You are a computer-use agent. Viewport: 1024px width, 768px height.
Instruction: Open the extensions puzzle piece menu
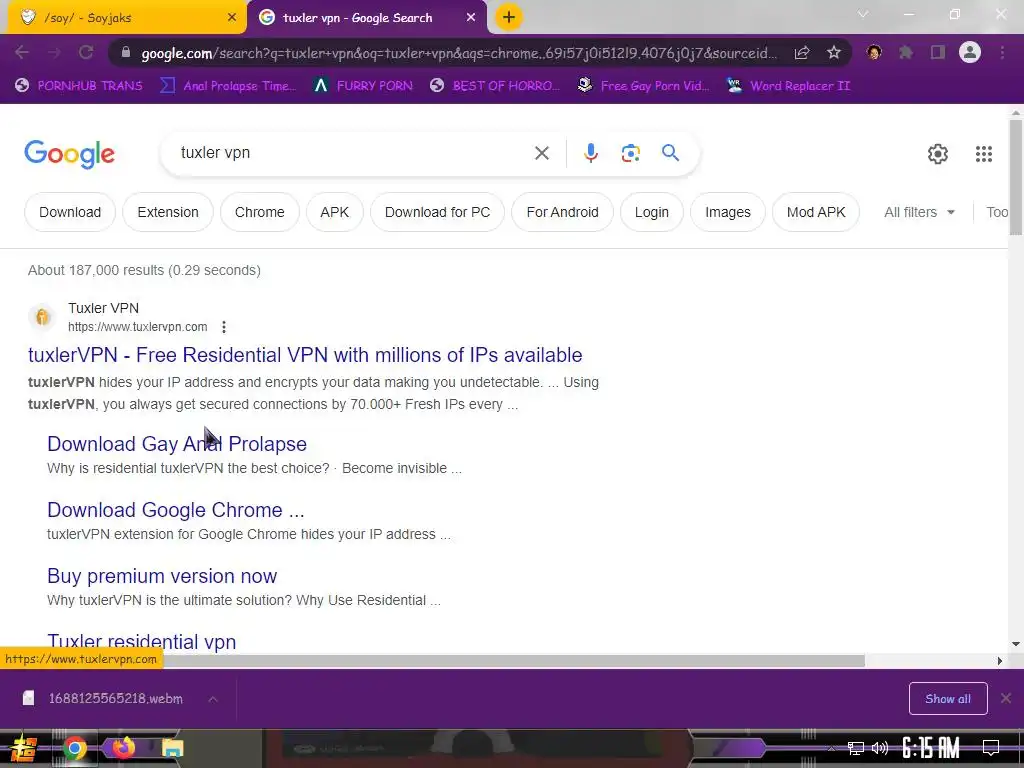coord(906,52)
